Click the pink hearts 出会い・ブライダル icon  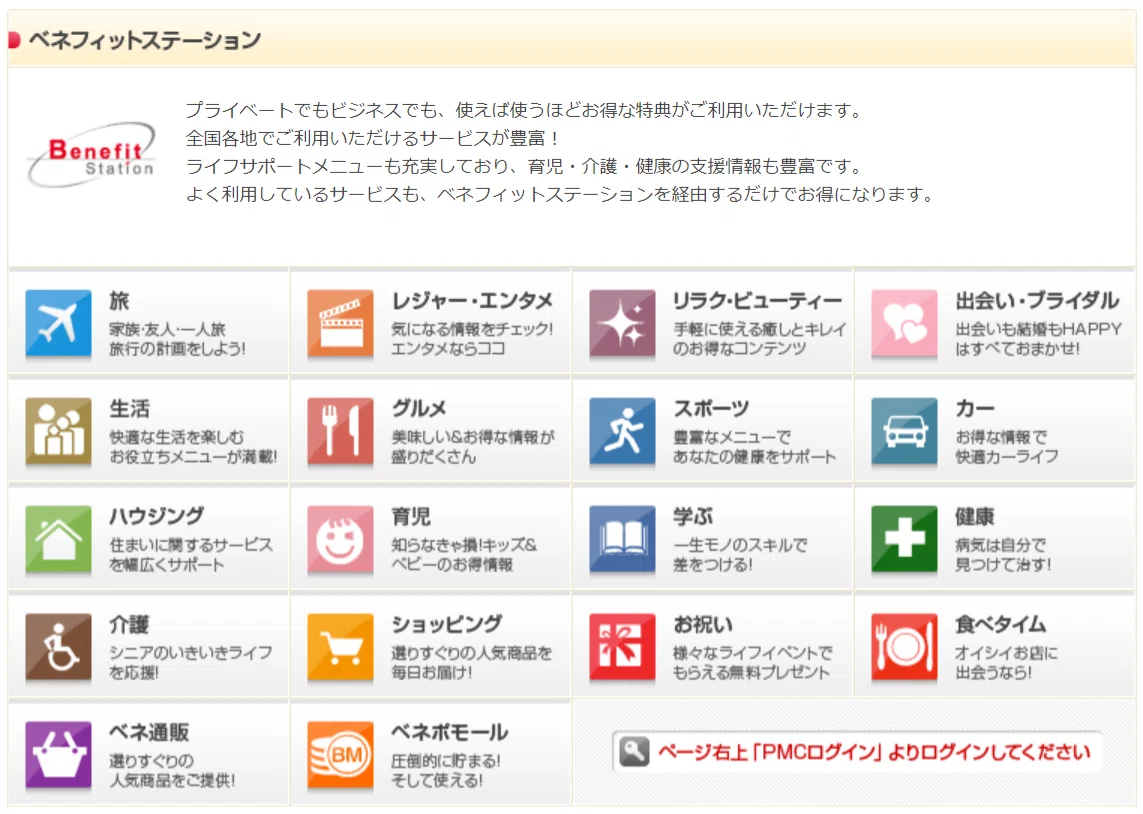[905, 323]
